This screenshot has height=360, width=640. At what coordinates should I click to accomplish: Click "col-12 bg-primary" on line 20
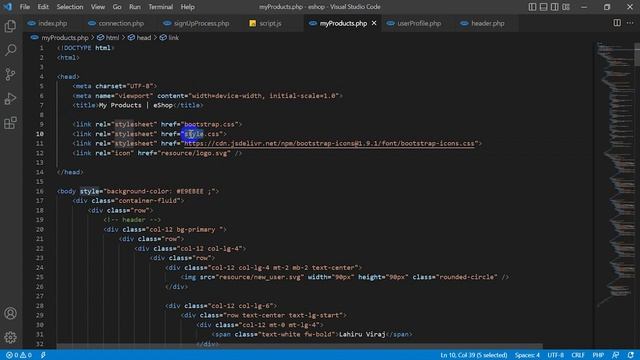182,229
